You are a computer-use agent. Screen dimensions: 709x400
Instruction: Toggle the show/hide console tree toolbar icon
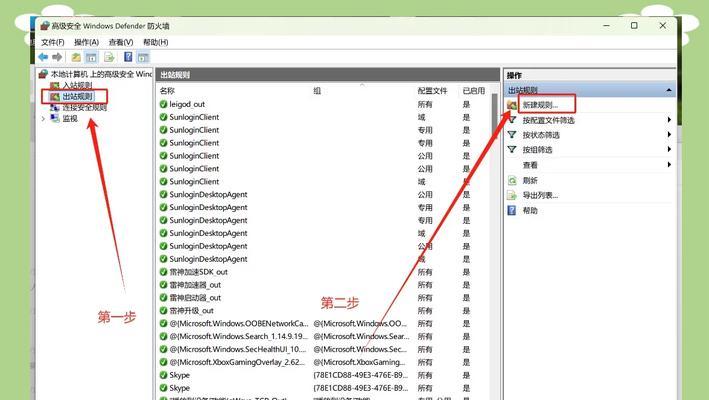pos(91,57)
